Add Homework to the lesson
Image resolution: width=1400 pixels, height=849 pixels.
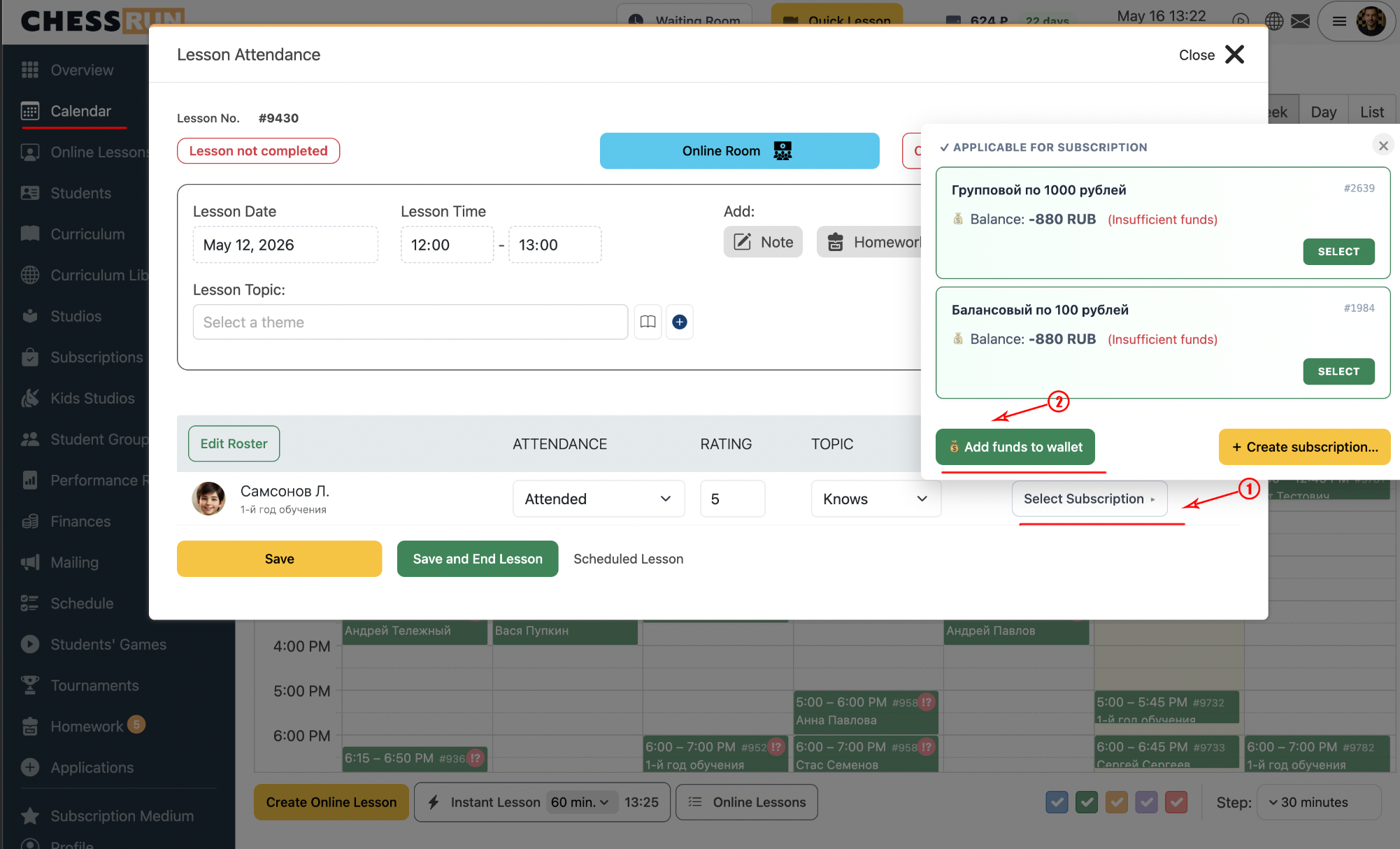(x=871, y=242)
